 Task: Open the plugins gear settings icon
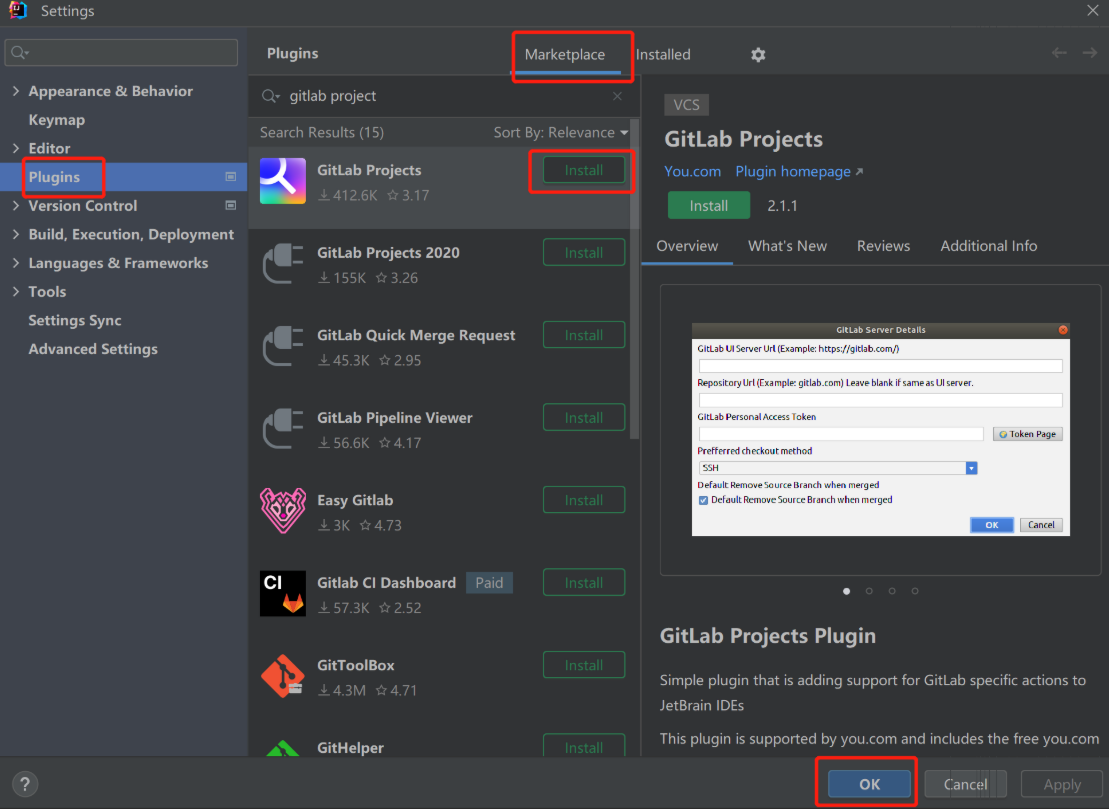(x=757, y=54)
